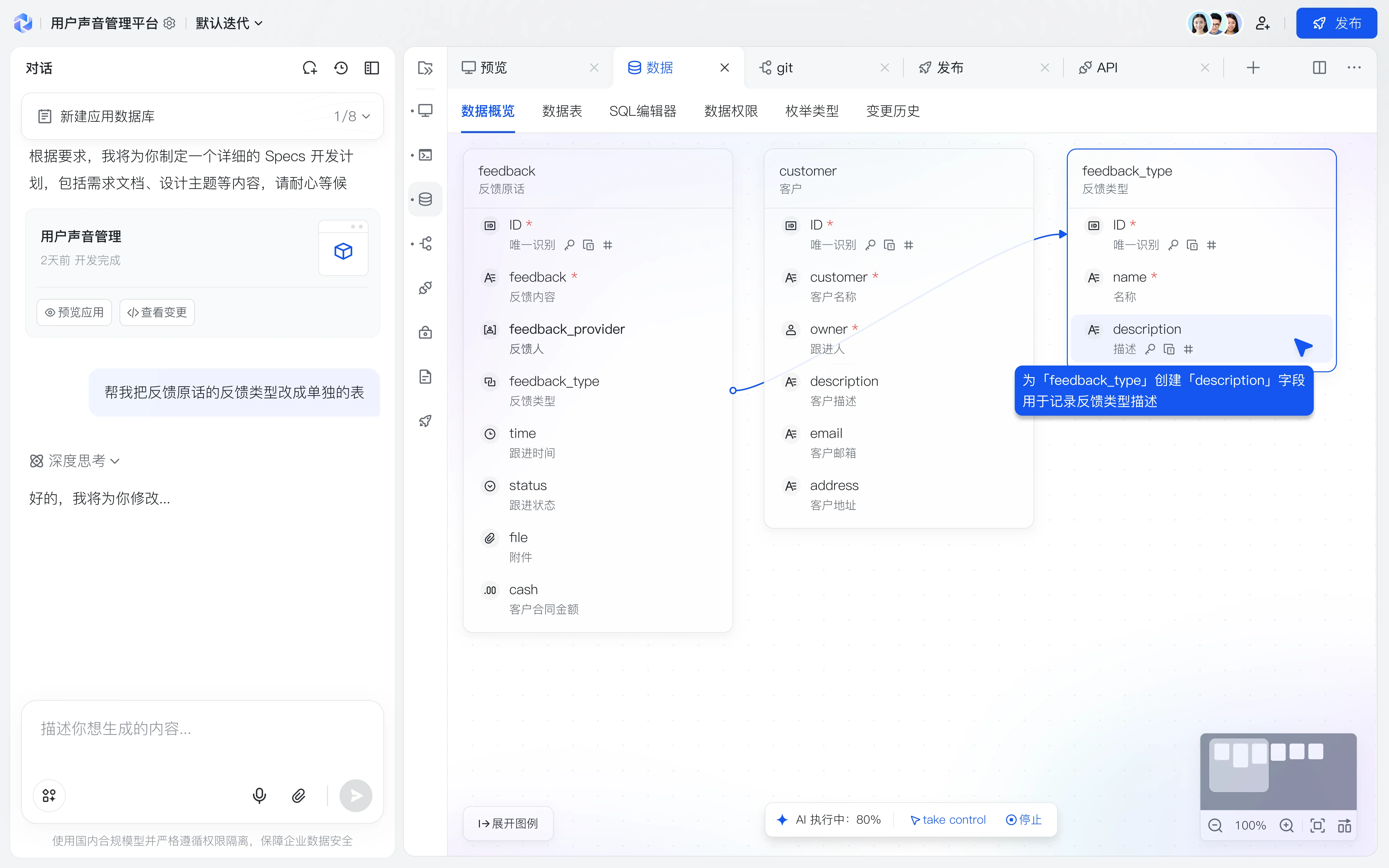Viewport: 1389px width, 868px height.
Task: Select the 数据权限 sub-tab
Action: pyautogui.click(x=731, y=111)
